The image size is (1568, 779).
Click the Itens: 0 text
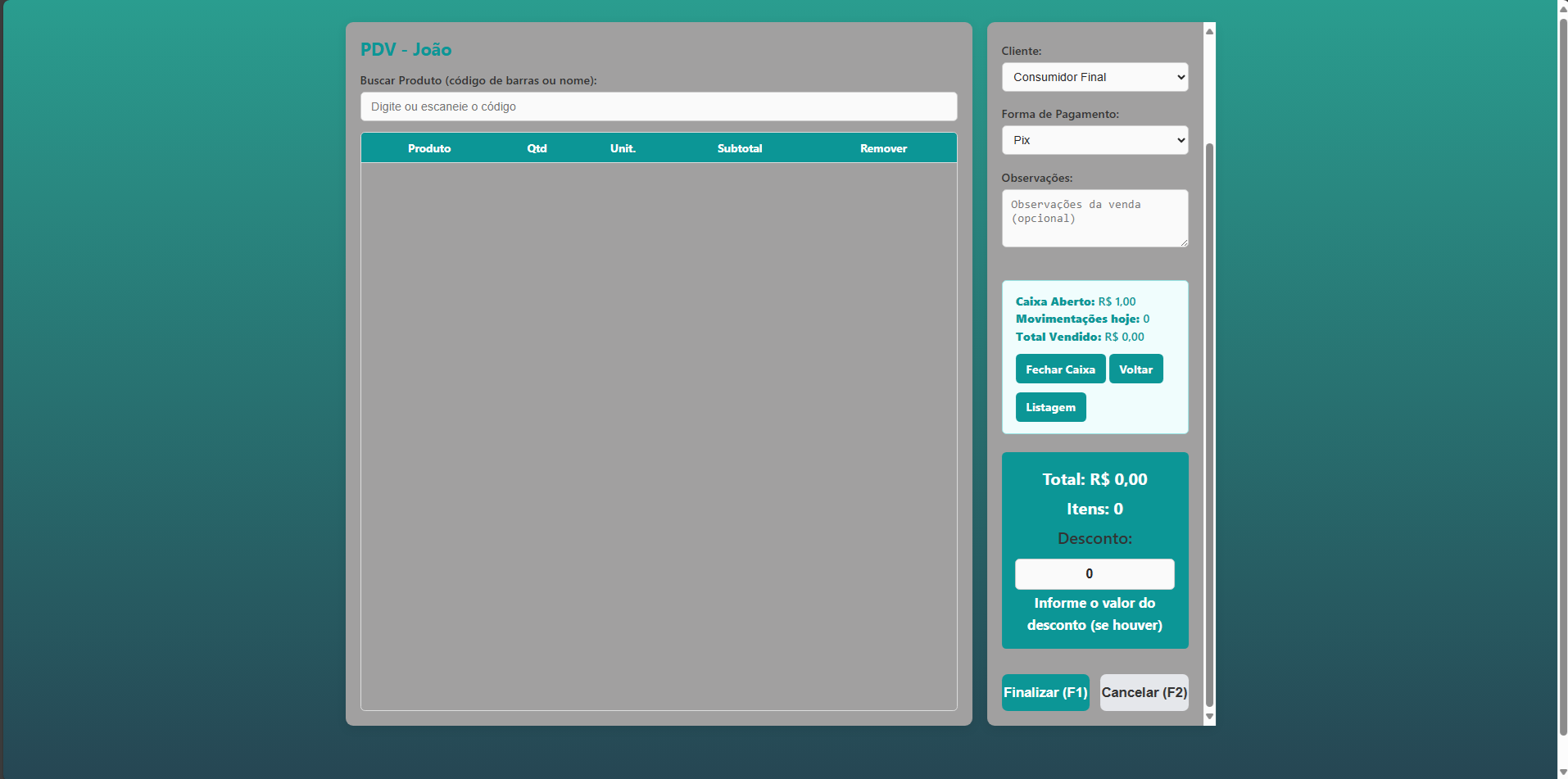pyautogui.click(x=1094, y=509)
